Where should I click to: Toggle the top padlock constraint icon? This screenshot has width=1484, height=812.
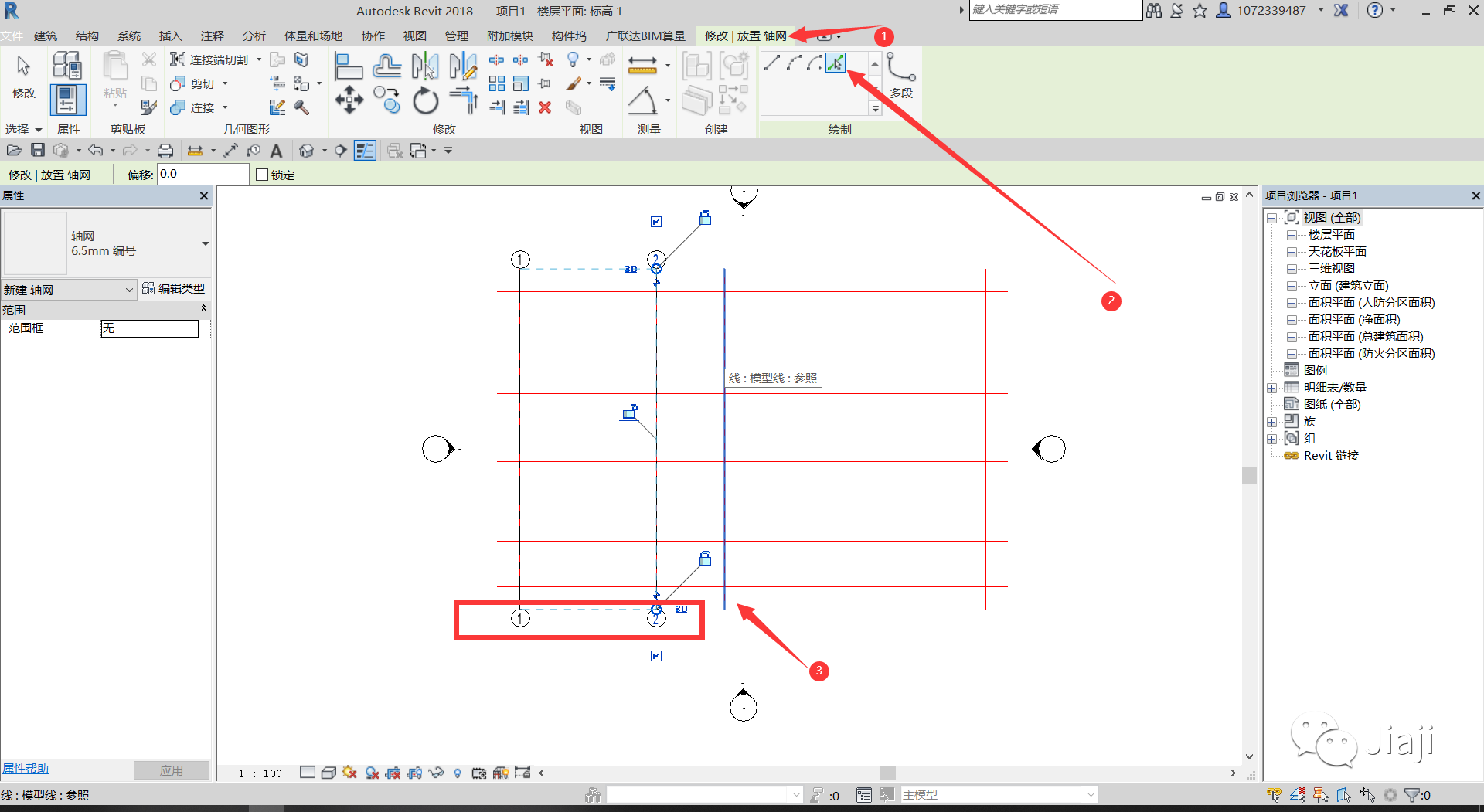pos(706,218)
